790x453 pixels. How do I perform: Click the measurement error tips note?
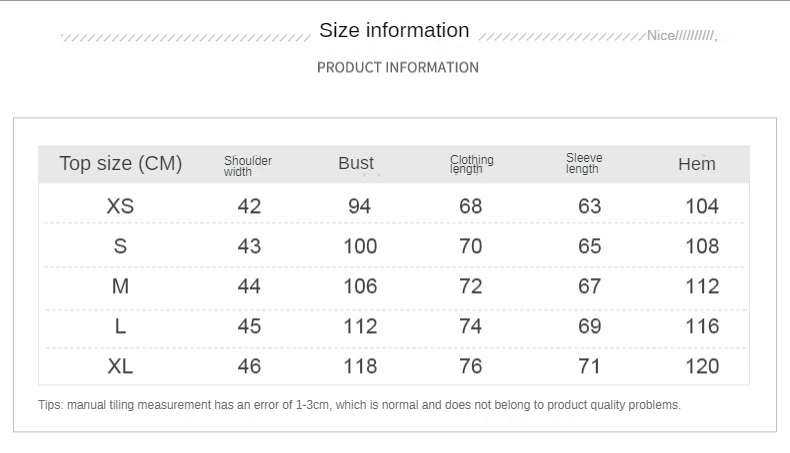tap(359, 405)
